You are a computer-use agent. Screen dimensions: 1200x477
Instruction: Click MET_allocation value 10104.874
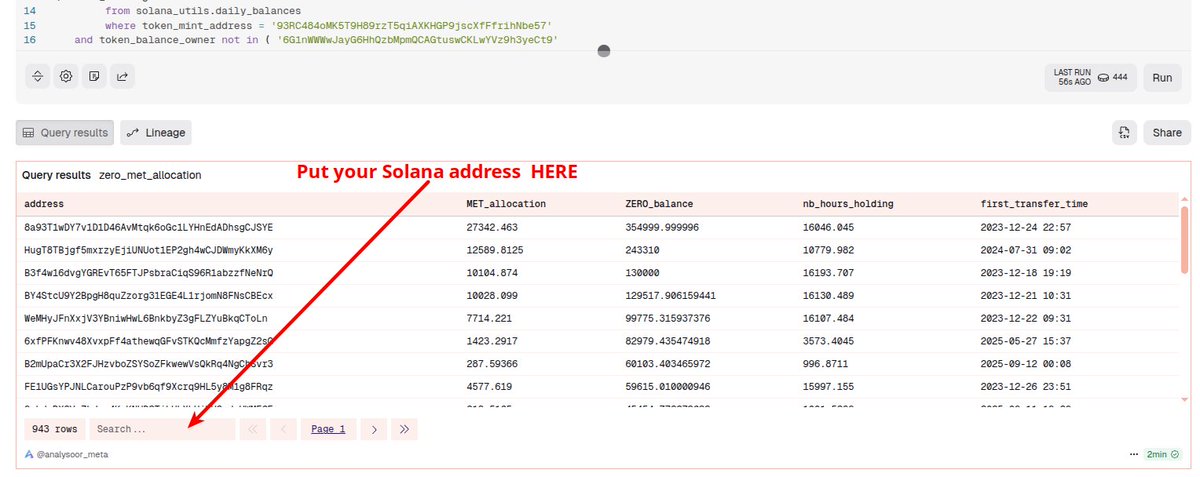[x=492, y=272]
